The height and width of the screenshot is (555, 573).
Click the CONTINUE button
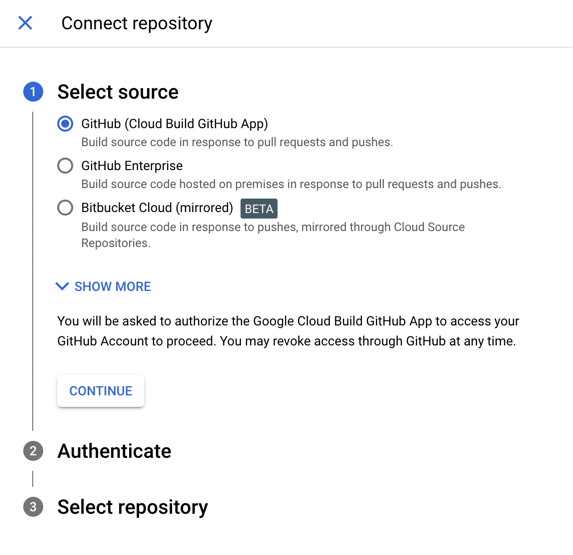pyautogui.click(x=100, y=391)
